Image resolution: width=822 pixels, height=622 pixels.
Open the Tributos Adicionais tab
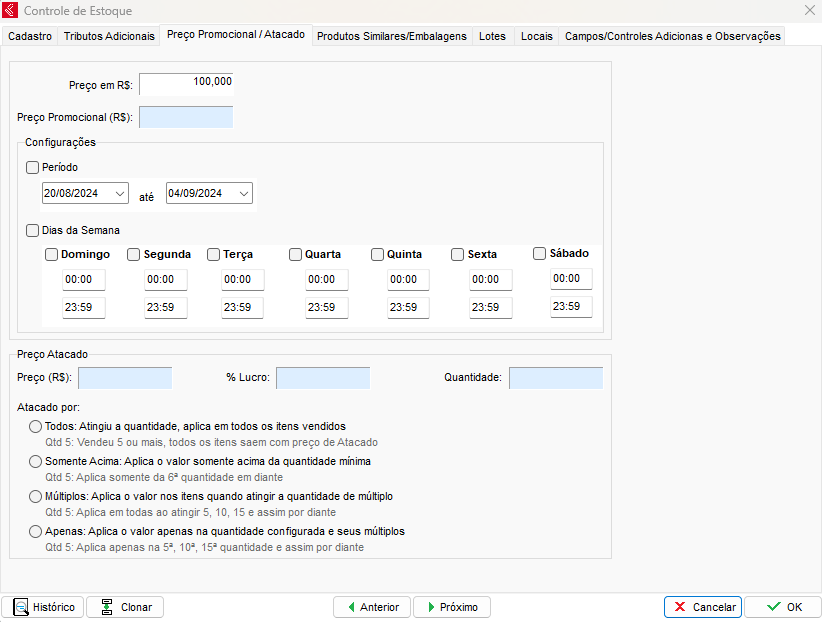tap(109, 36)
